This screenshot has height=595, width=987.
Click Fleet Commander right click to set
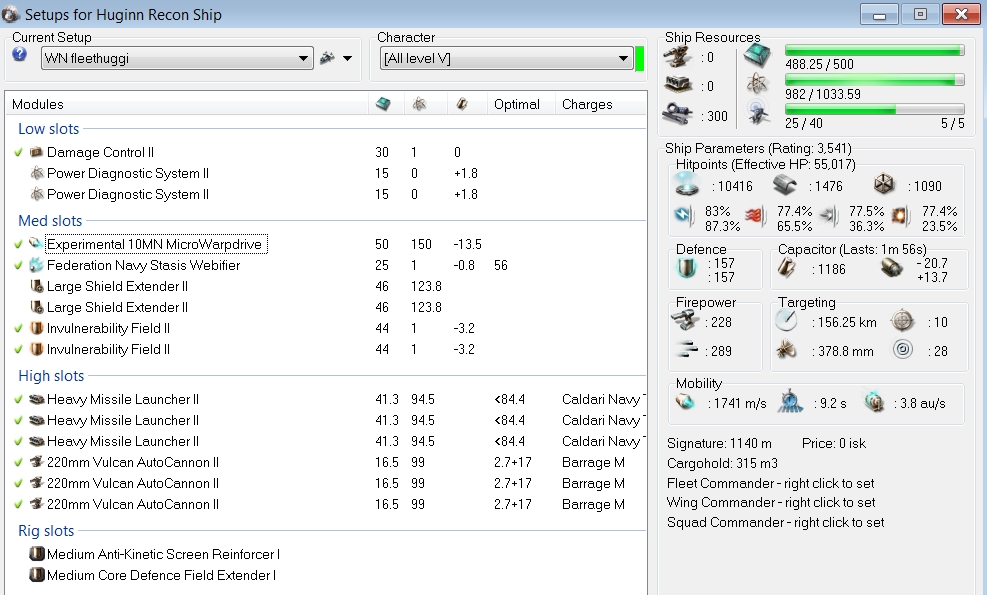coord(770,484)
